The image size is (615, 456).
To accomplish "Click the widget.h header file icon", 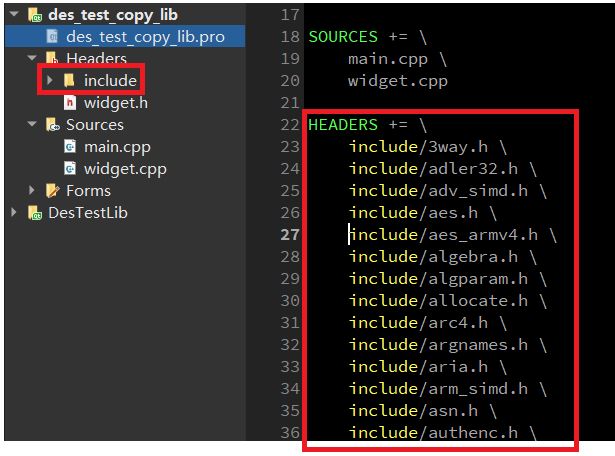I will click(x=69, y=102).
